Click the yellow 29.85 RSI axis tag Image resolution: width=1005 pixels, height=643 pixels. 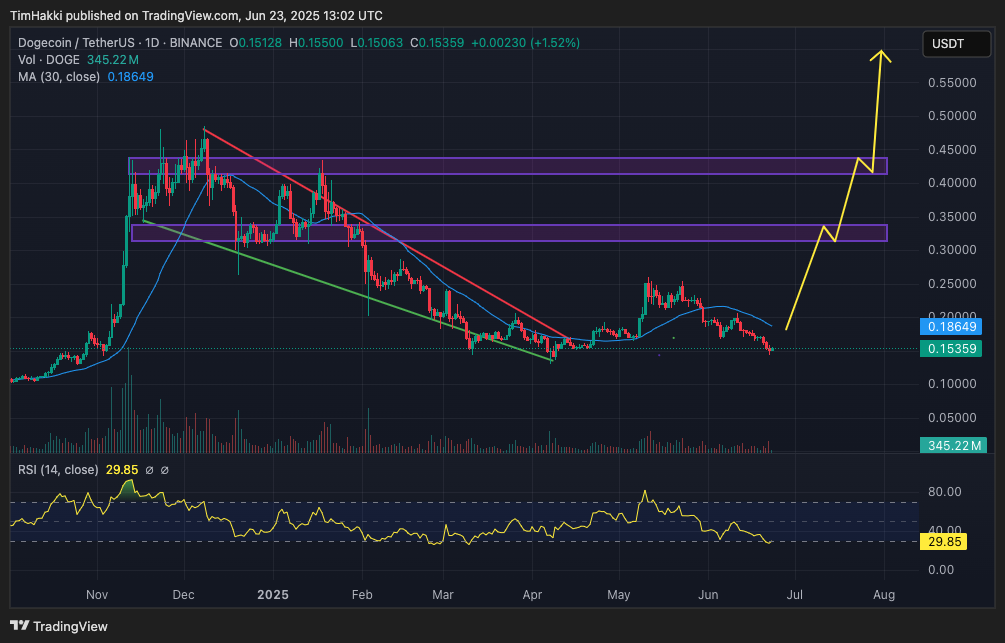944,542
